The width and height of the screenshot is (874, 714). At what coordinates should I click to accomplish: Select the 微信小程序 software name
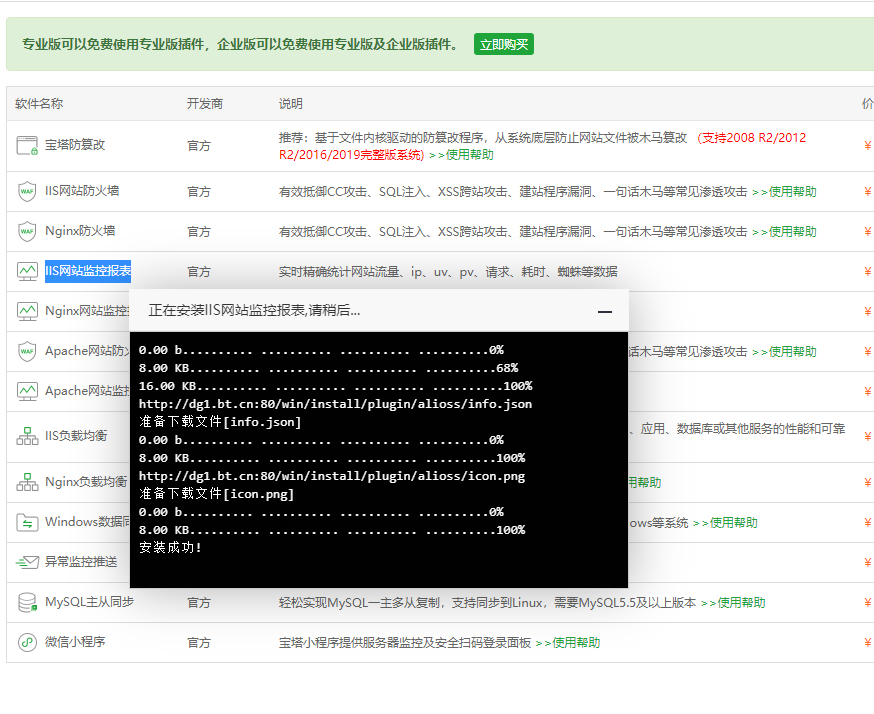pyautogui.click(x=75, y=642)
